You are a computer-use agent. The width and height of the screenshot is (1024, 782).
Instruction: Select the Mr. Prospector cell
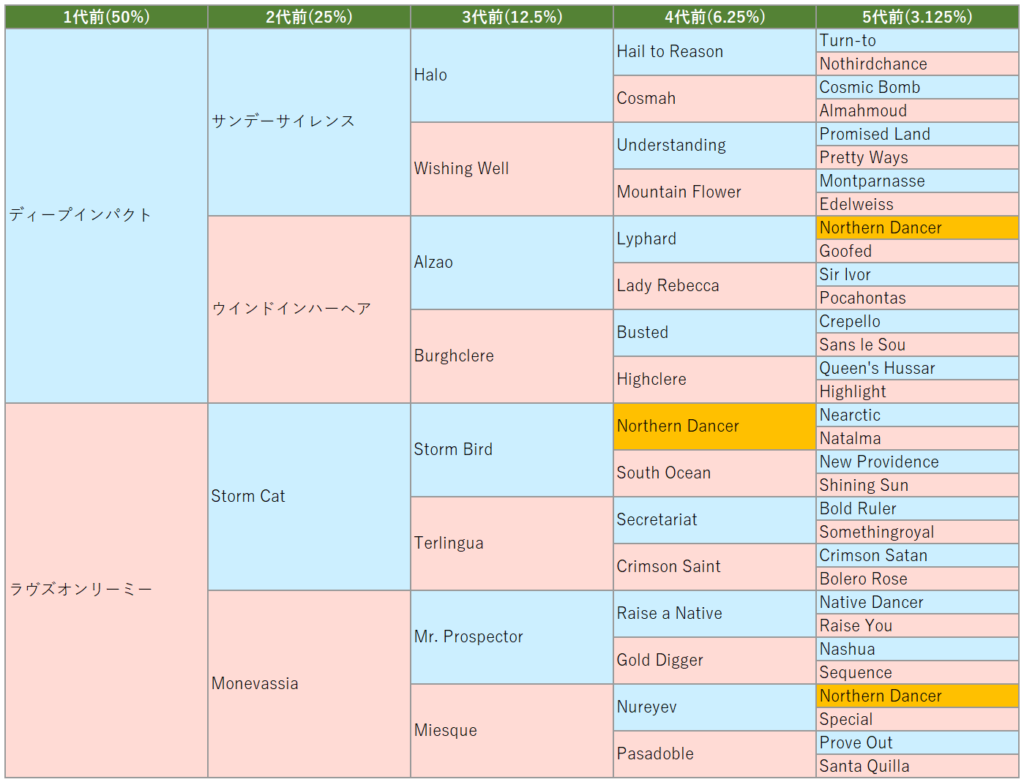point(512,636)
